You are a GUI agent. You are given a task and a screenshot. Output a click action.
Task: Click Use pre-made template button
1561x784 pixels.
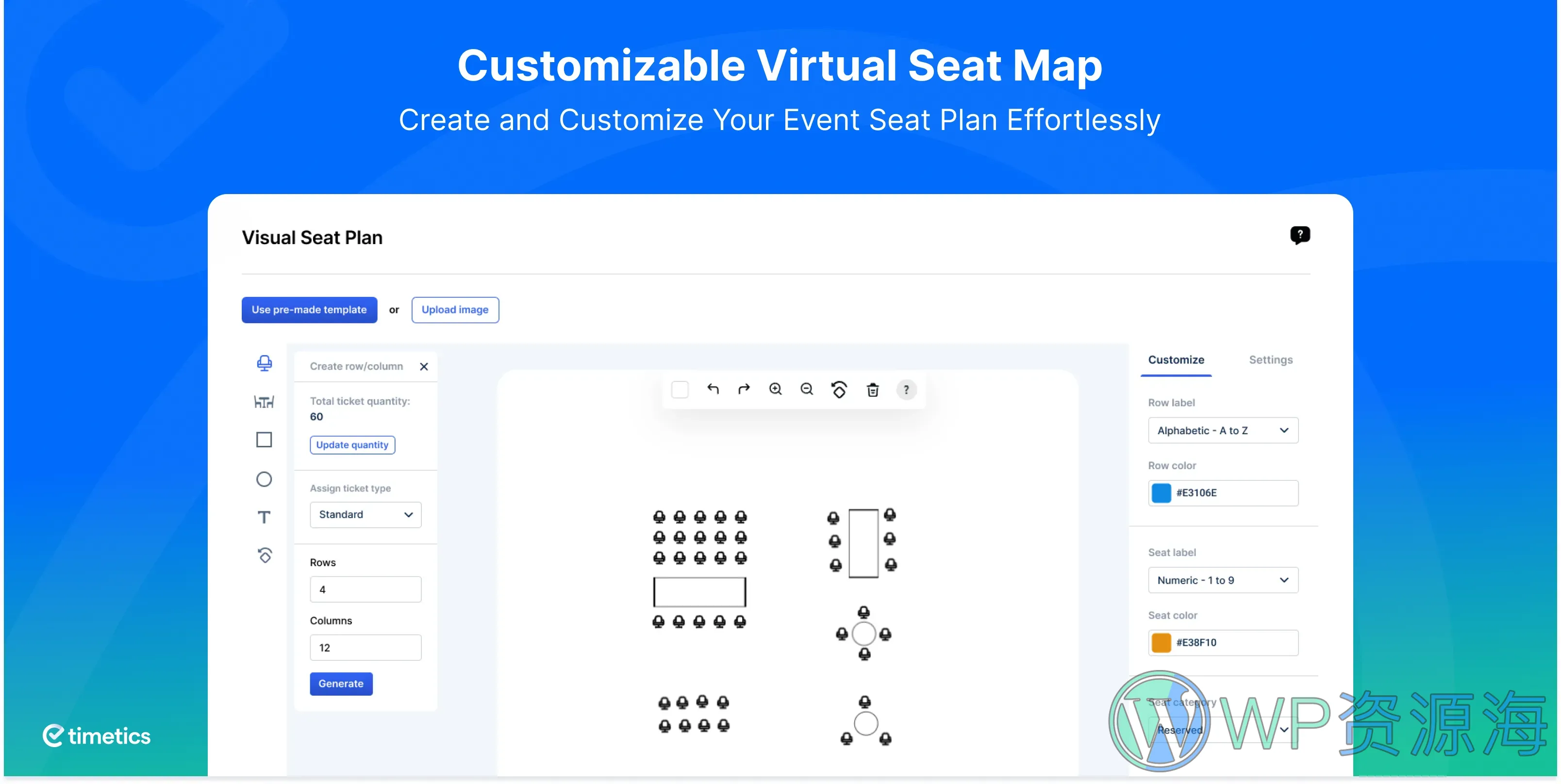[x=309, y=310]
